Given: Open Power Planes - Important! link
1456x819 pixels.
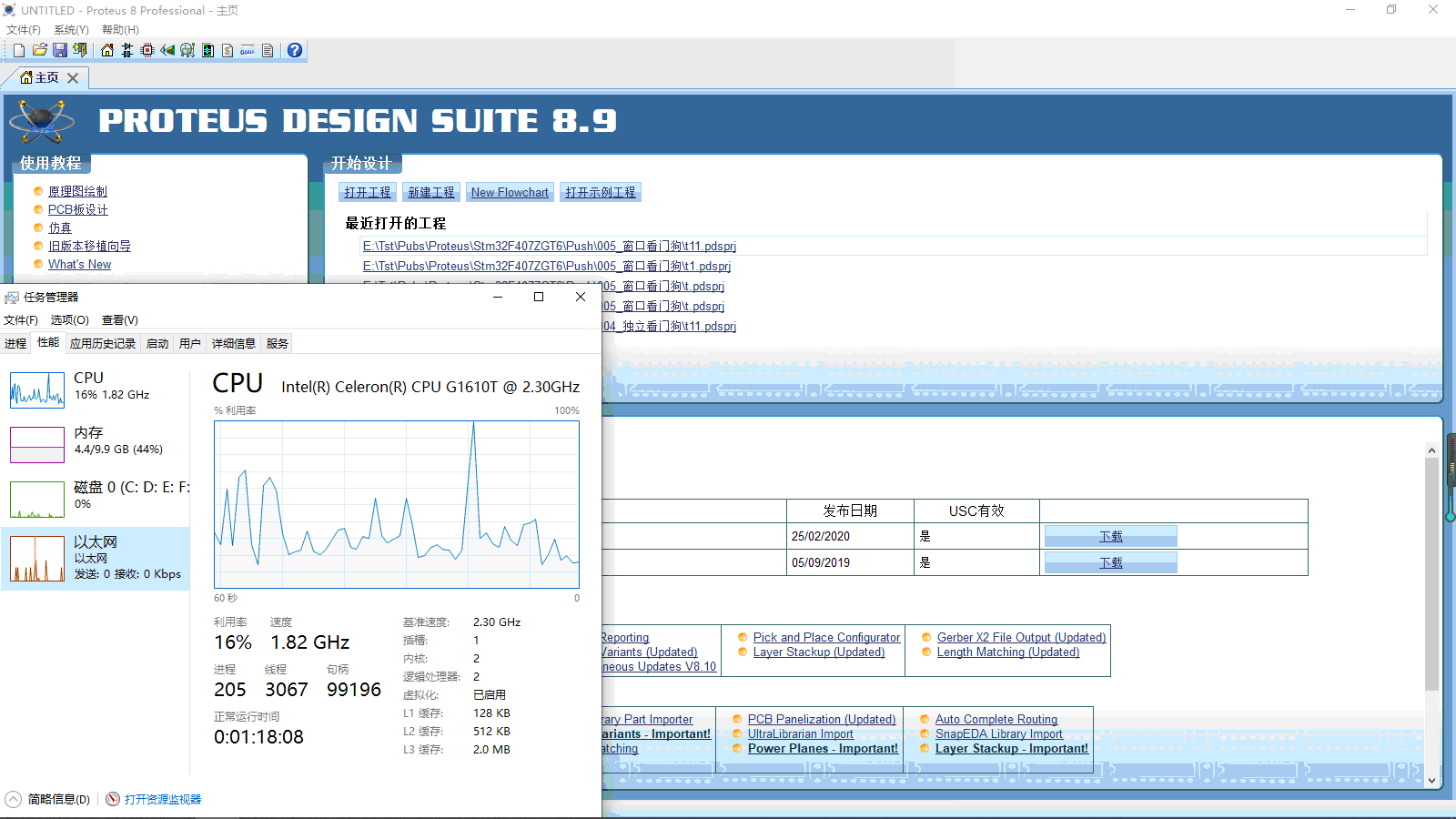Looking at the screenshot, I should [x=823, y=749].
